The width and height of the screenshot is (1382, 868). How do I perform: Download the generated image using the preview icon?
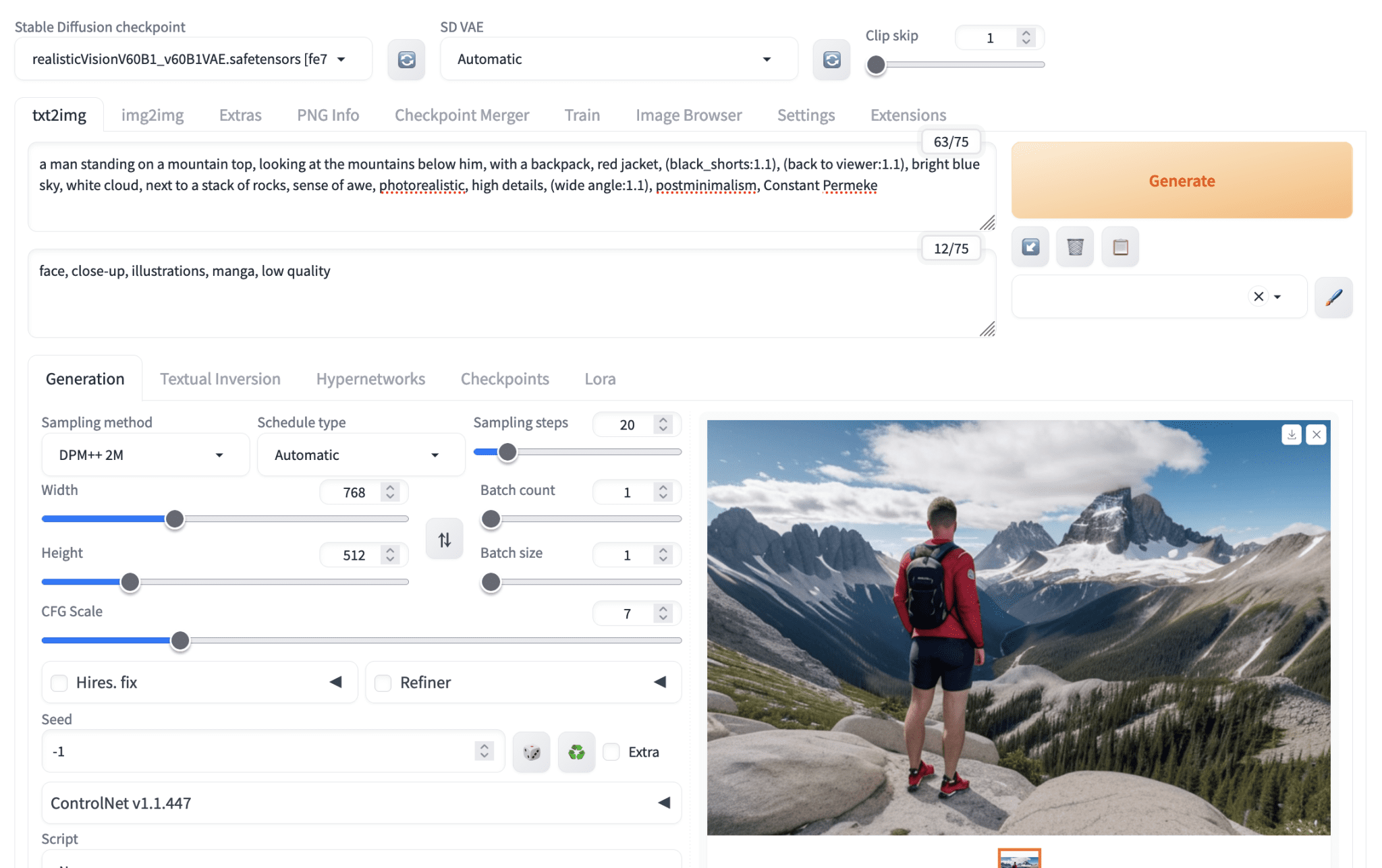pyautogui.click(x=1292, y=435)
